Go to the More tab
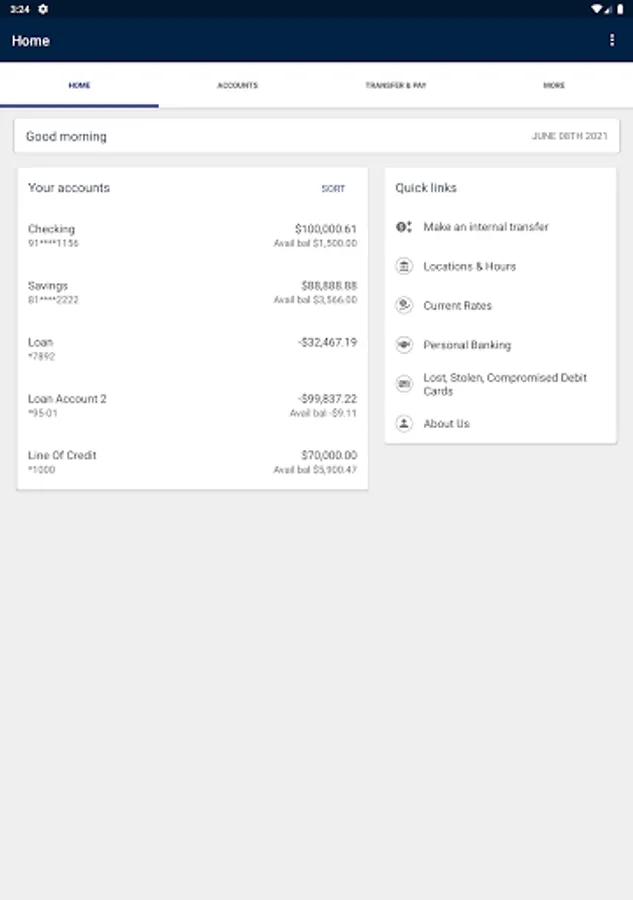 pos(554,85)
